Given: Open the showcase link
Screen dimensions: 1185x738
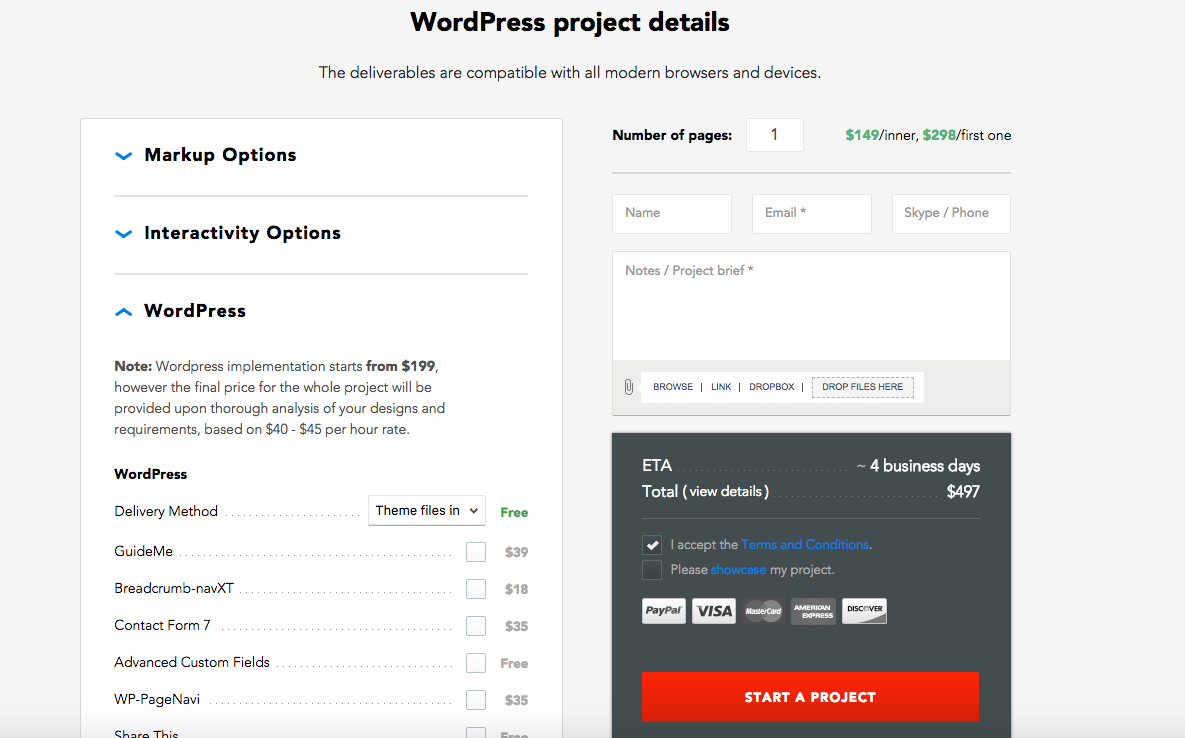Looking at the screenshot, I should coord(738,570).
